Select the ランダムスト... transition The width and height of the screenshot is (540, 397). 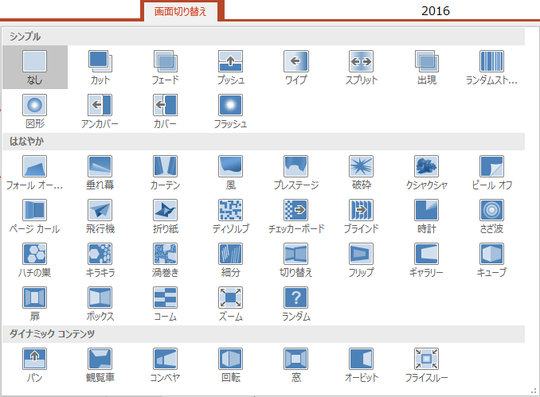click(x=491, y=67)
